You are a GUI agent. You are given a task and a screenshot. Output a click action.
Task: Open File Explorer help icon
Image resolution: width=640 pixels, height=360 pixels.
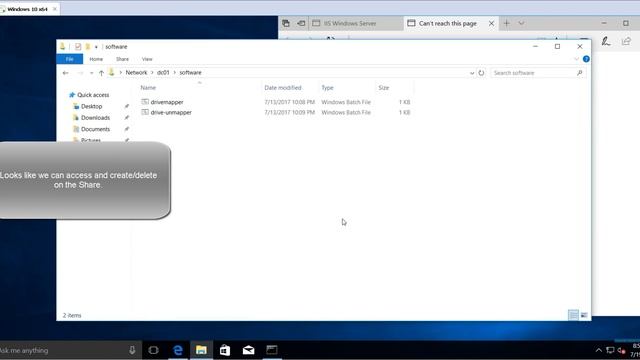click(586, 59)
